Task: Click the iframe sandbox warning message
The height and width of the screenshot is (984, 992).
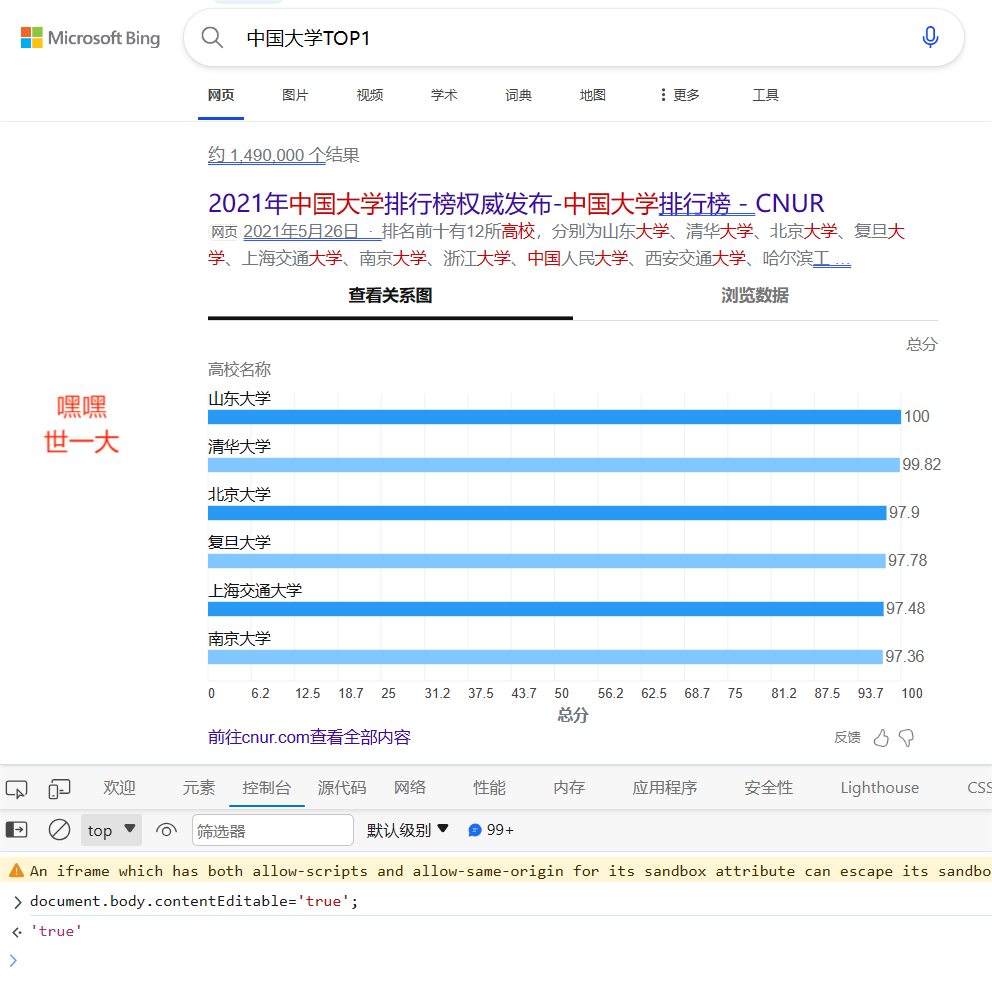Action: 510,871
